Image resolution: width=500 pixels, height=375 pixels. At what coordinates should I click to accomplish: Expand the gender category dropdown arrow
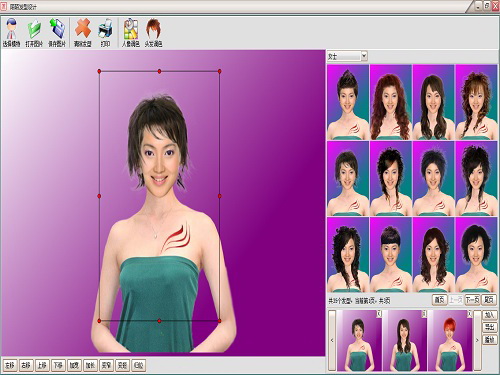pyautogui.click(x=364, y=56)
